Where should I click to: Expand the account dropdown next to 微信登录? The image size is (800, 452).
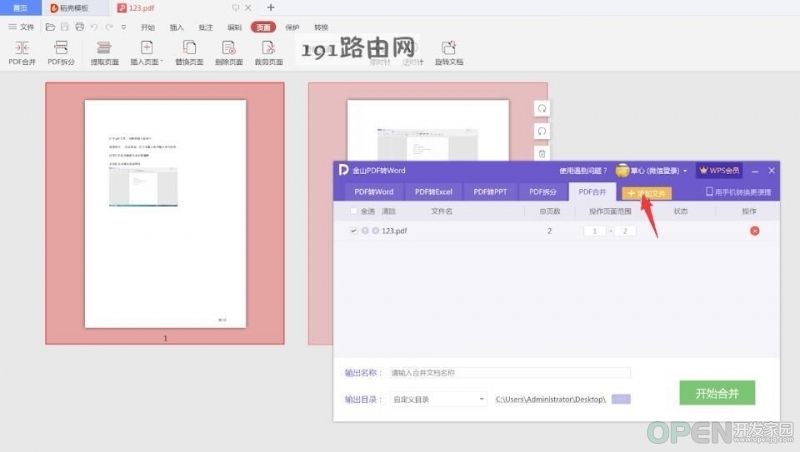(x=685, y=171)
